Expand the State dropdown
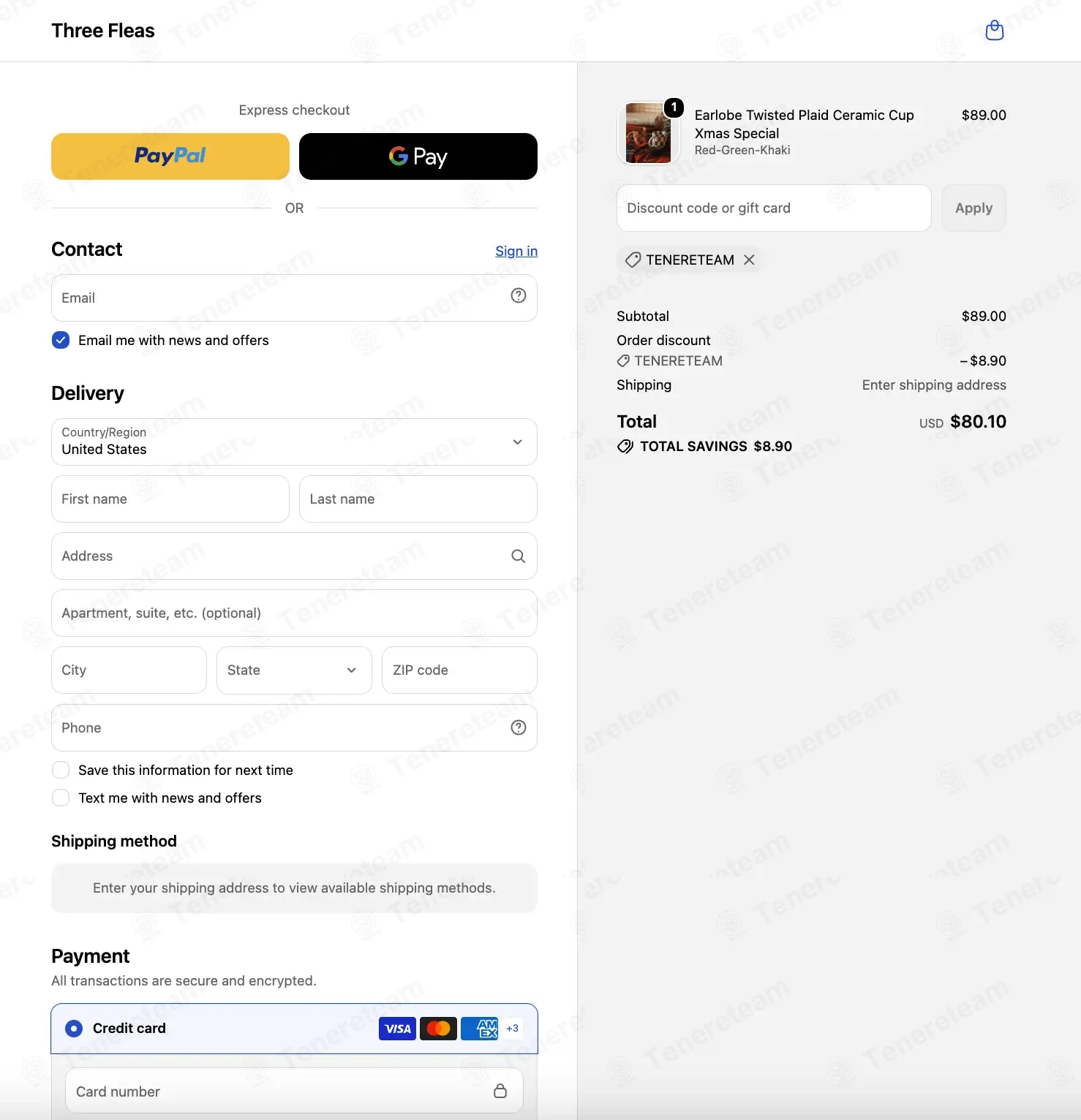 tap(294, 670)
